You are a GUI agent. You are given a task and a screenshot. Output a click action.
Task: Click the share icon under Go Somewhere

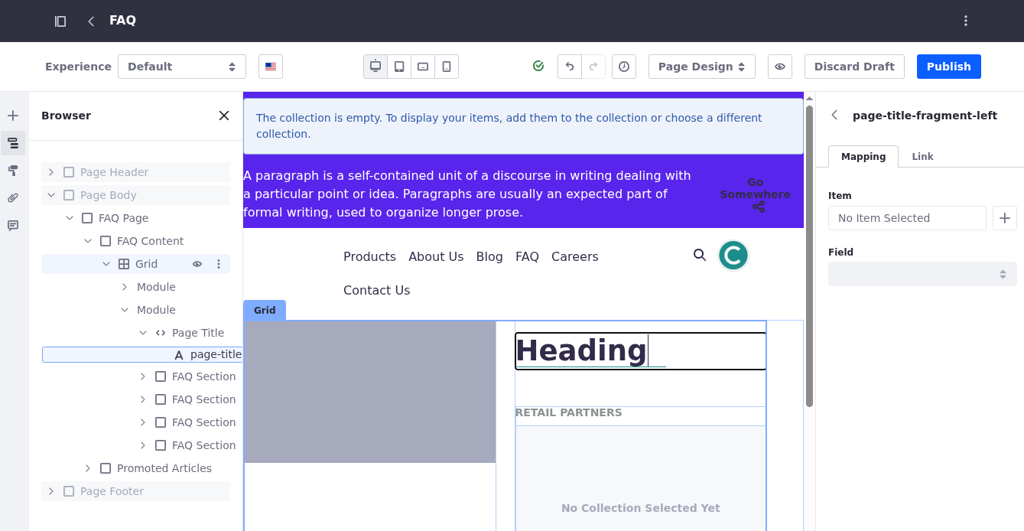(x=758, y=207)
